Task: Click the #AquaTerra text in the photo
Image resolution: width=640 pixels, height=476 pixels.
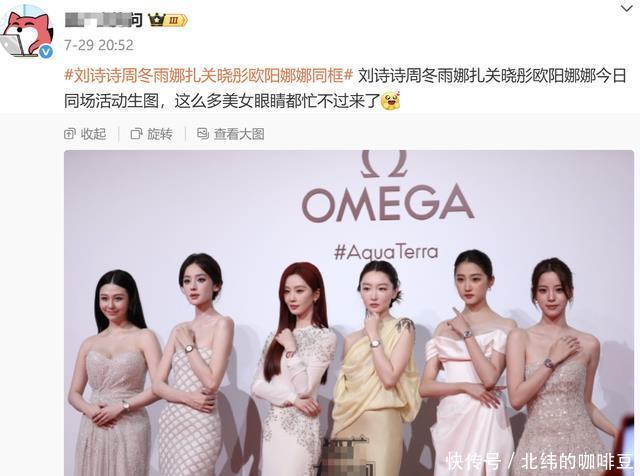Action: click(x=386, y=252)
